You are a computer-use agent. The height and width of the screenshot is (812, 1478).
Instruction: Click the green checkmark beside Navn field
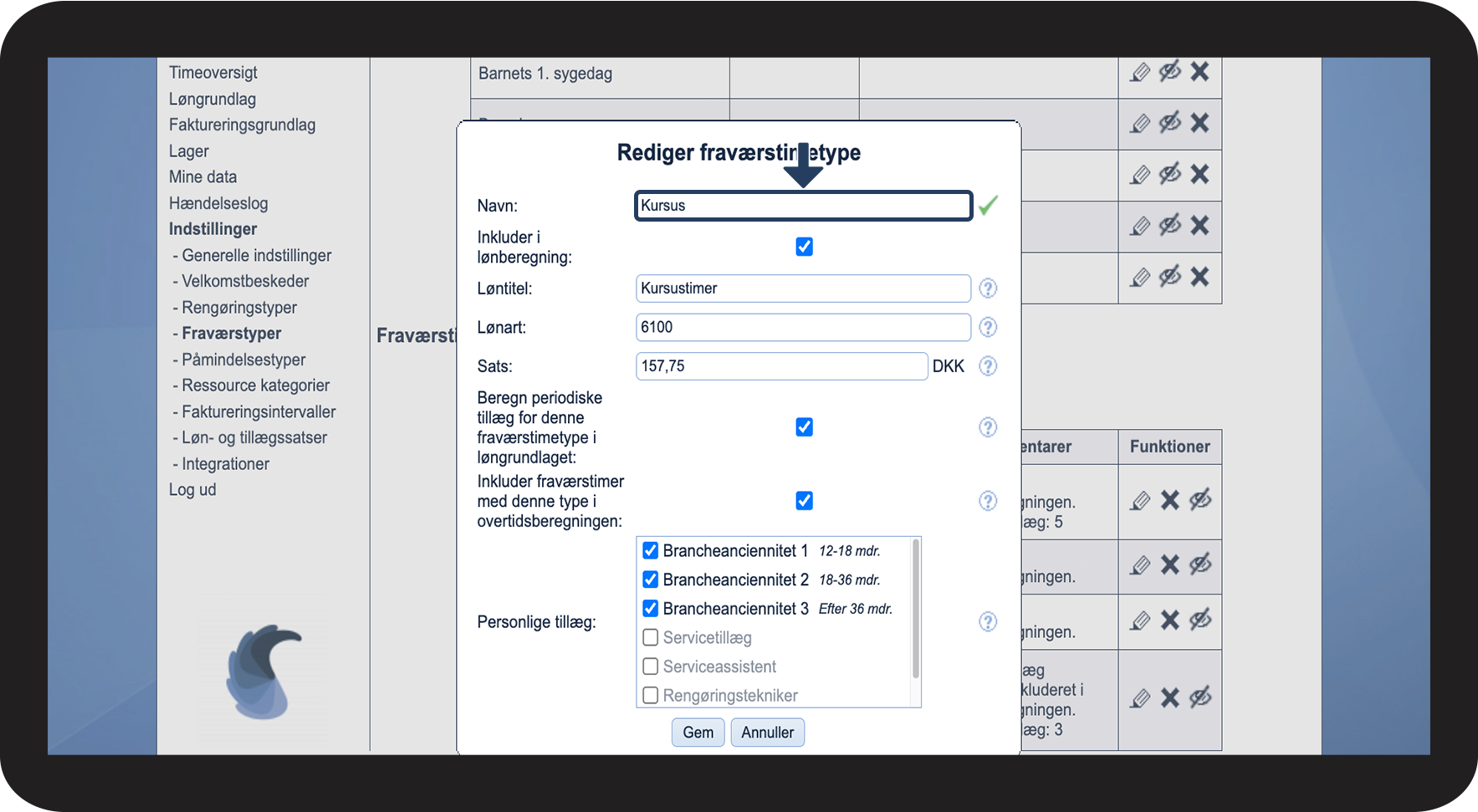(988, 206)
